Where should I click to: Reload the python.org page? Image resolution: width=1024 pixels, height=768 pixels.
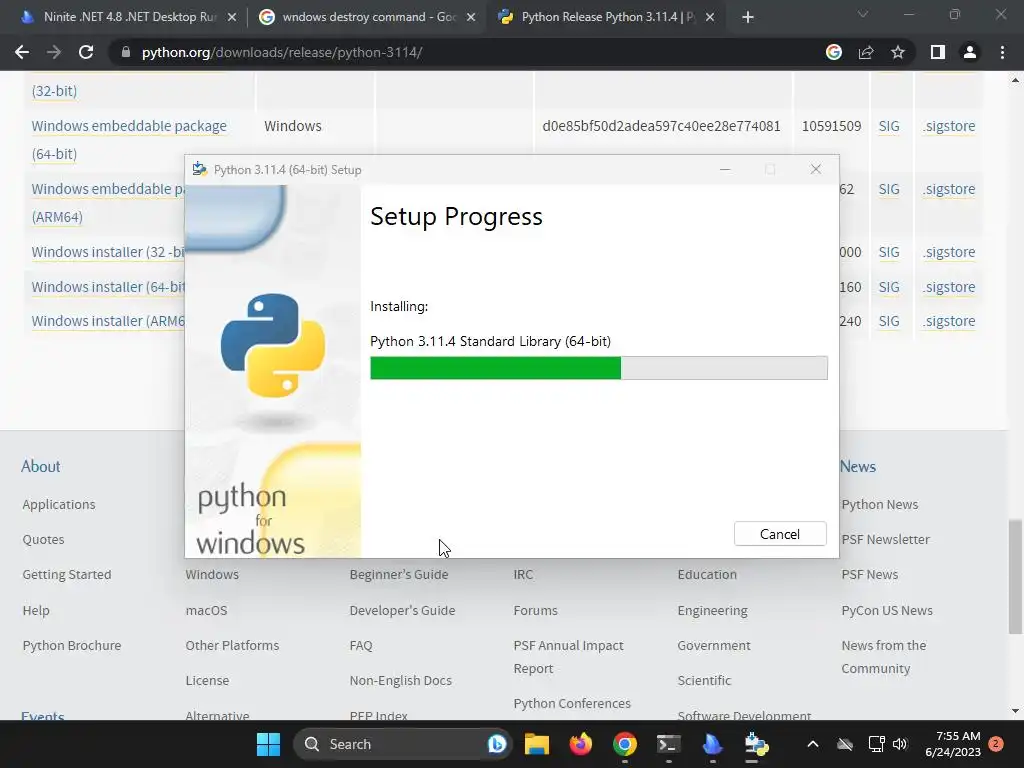click(x=86, y=52)
